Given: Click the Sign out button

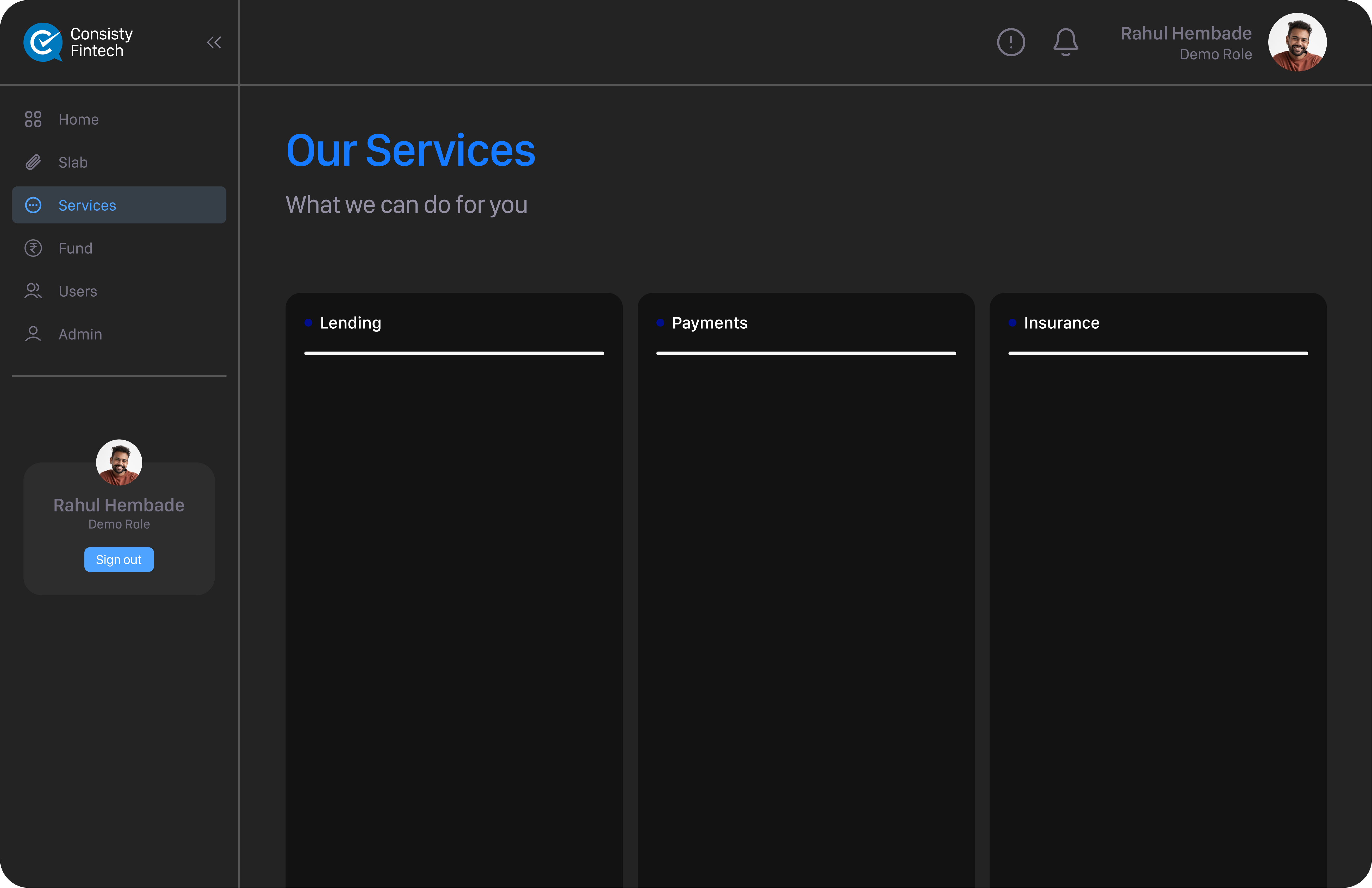Looking at the screenshot, I should [x=119, y=559].
